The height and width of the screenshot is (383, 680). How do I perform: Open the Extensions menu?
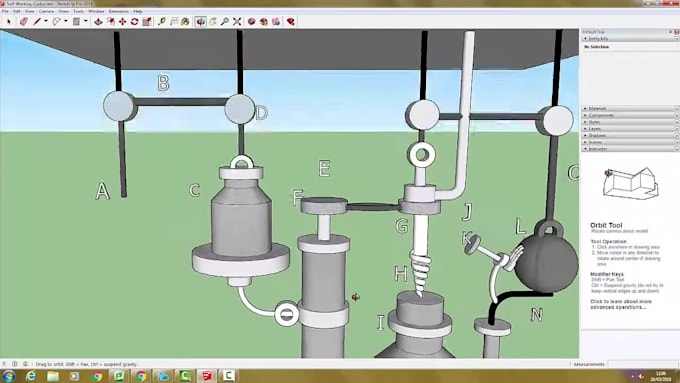118,11
